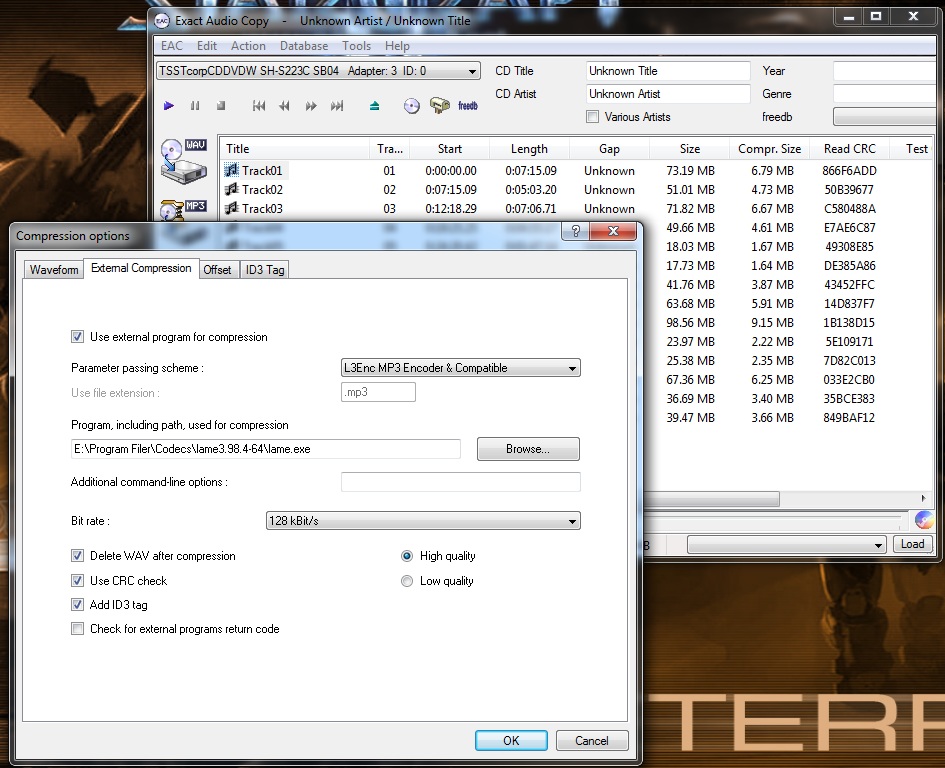Copy selected tracks uncompressed with WAV icon

tap(184, 160)
